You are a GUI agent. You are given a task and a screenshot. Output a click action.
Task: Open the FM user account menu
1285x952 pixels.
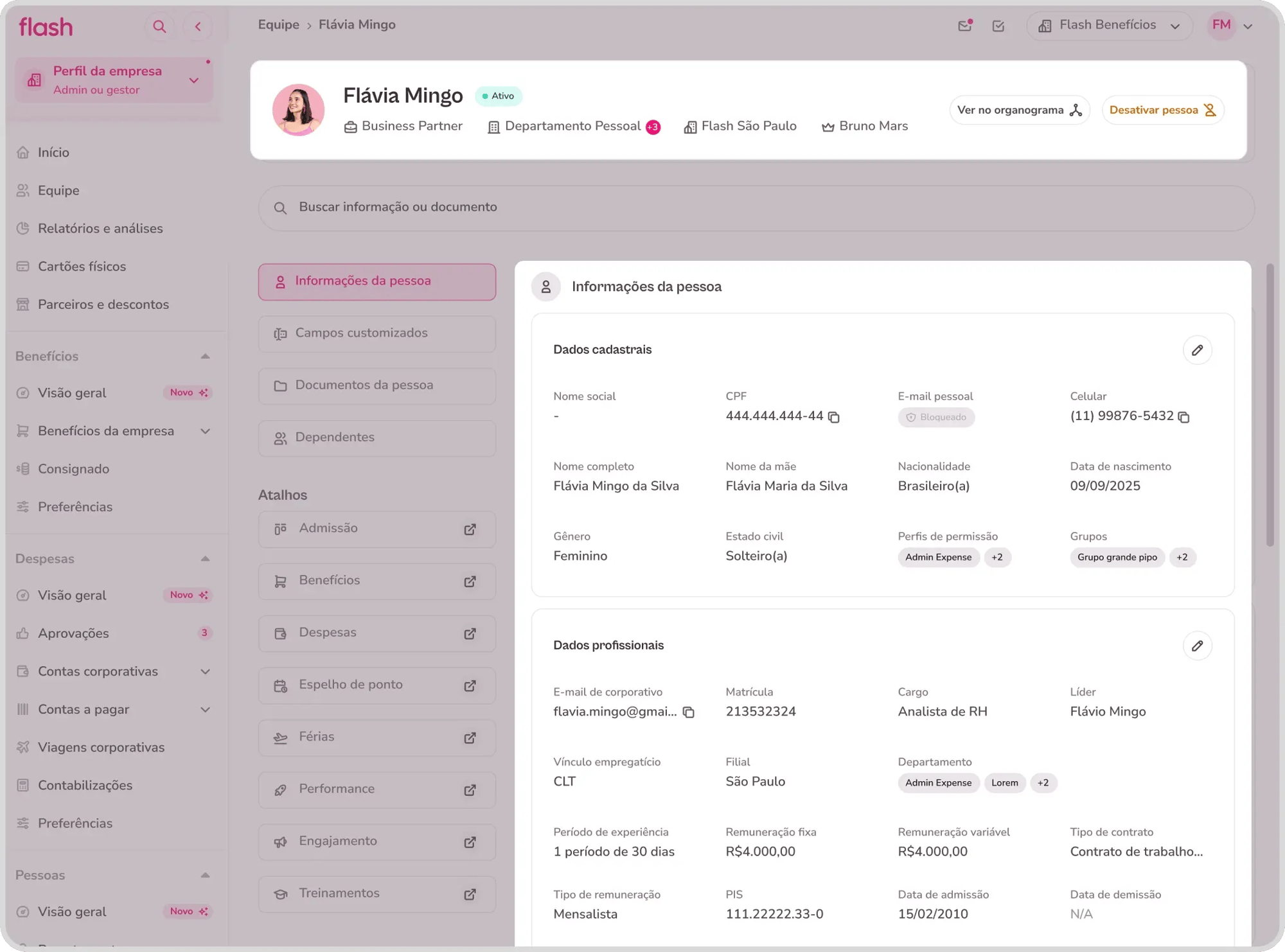click(1230, 26)
